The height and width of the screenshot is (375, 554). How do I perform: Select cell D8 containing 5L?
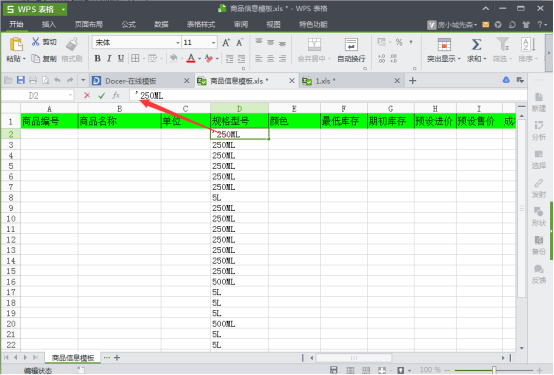pos(239,198)
